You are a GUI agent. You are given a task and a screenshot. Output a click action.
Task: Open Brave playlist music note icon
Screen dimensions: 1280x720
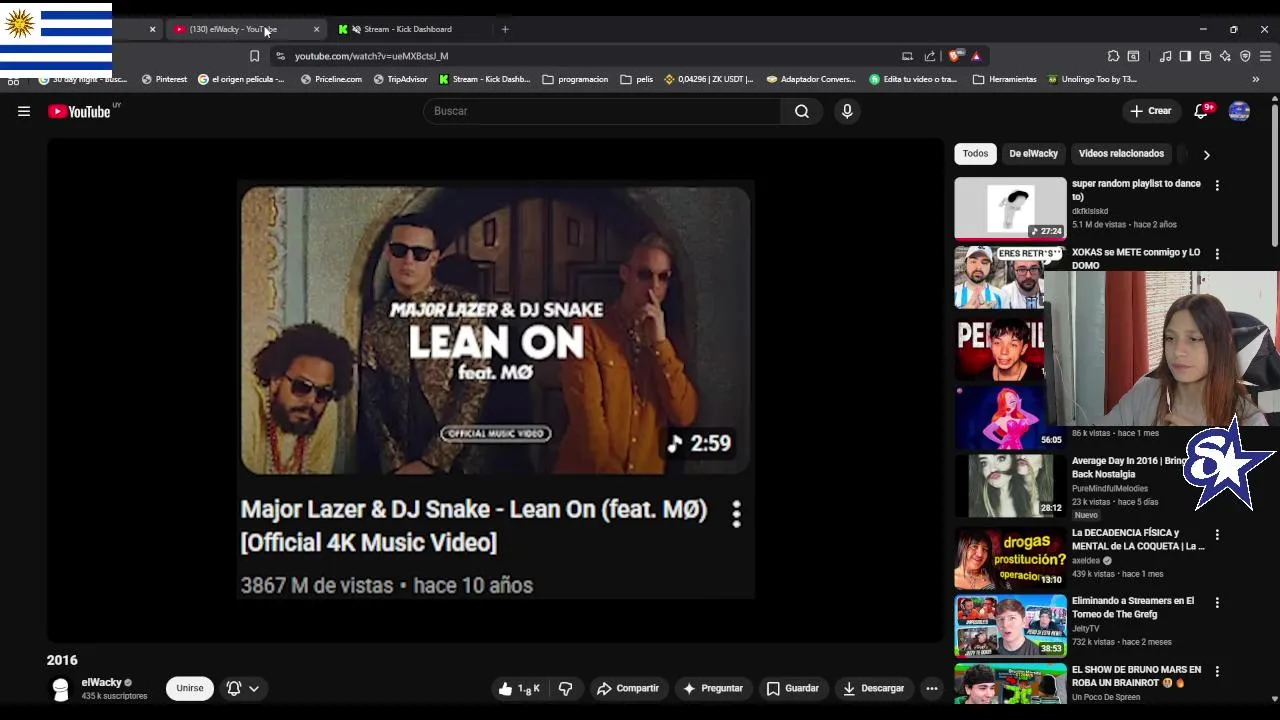[1165, 56]
